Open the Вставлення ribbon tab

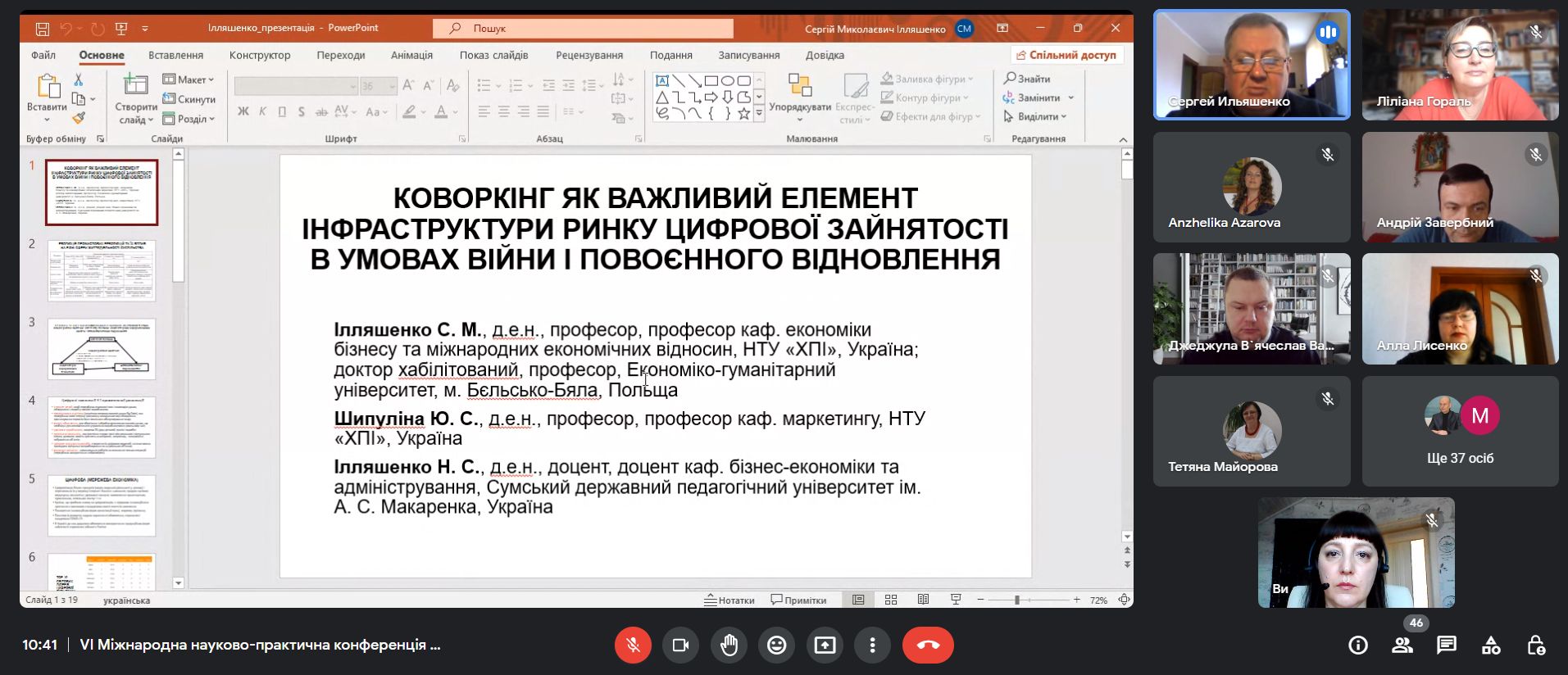point(175,55)
